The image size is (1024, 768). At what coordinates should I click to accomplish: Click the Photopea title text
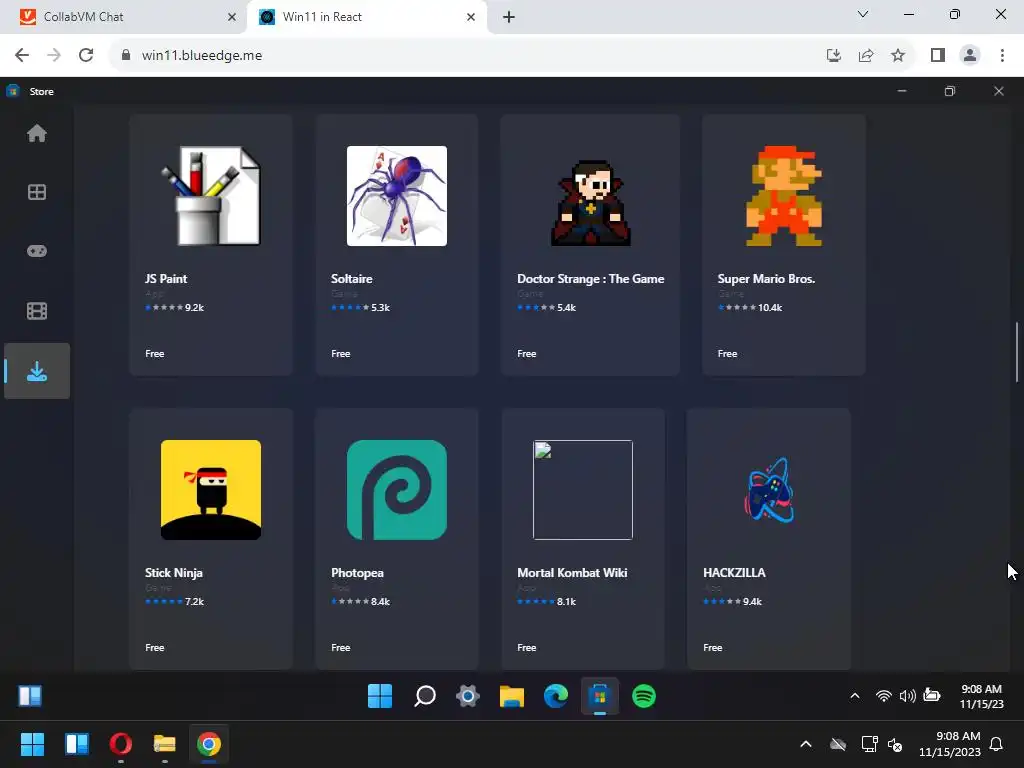point(357,573)
